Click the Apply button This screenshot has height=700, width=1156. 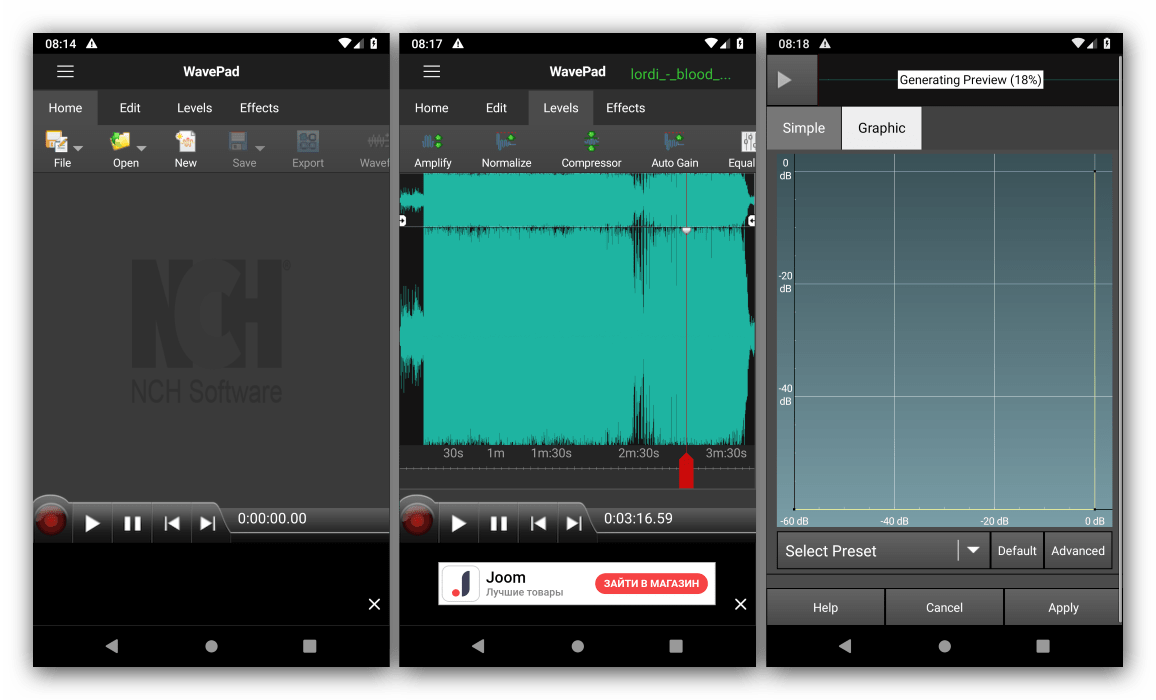(x=1063, y=607)
